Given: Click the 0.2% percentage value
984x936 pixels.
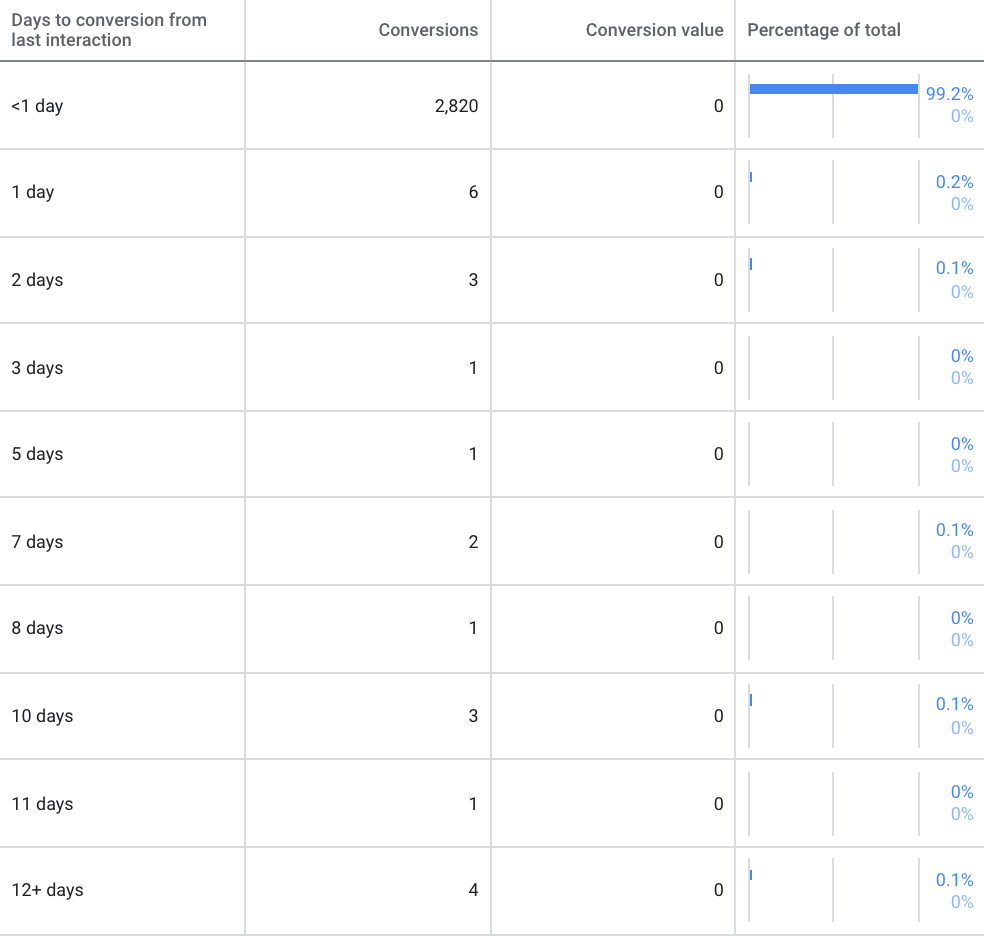Looking at the screenshot, I should point(954,182).
